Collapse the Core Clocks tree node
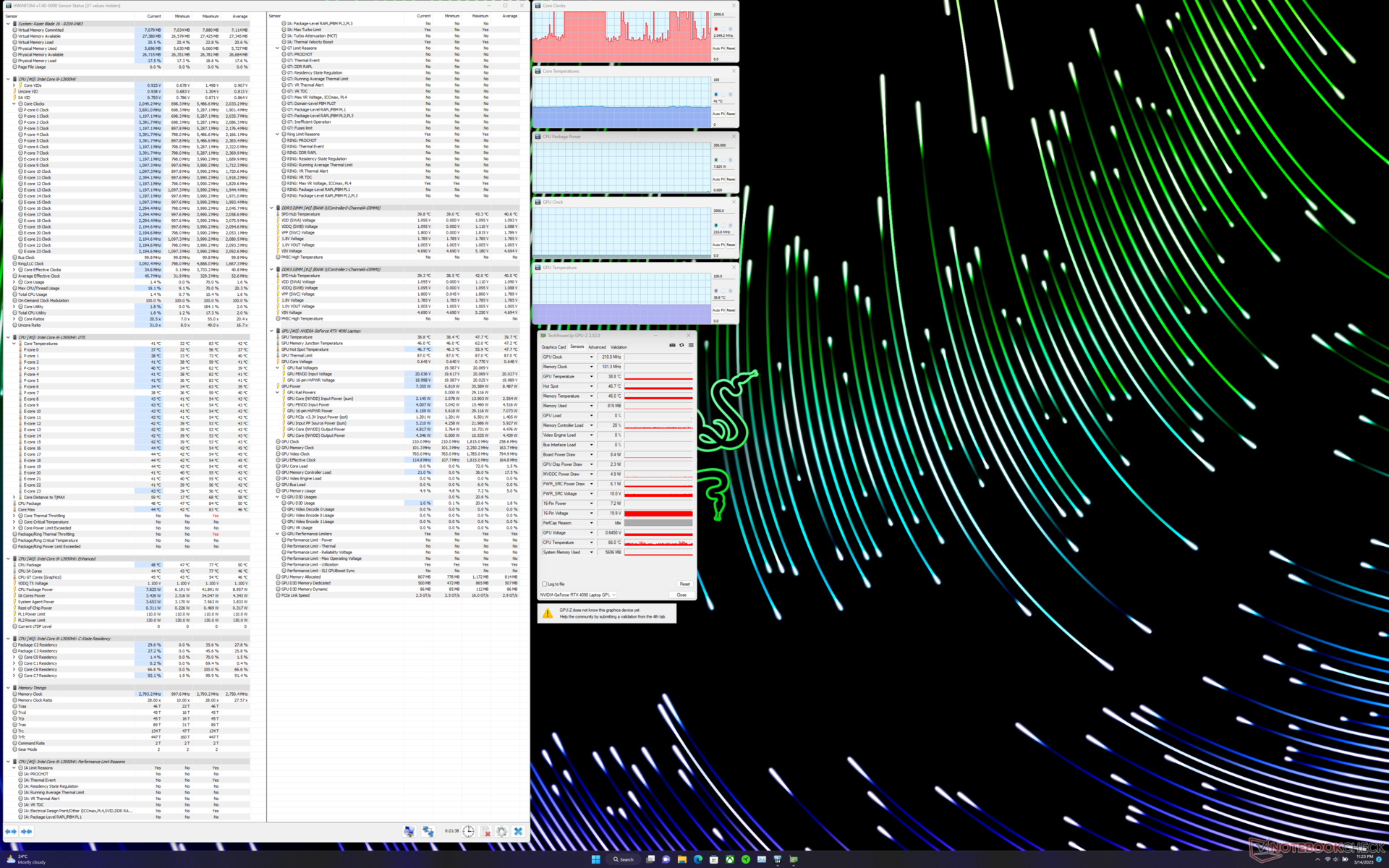Viewport: 1389px width, 868px height. (x=14, y=103)
